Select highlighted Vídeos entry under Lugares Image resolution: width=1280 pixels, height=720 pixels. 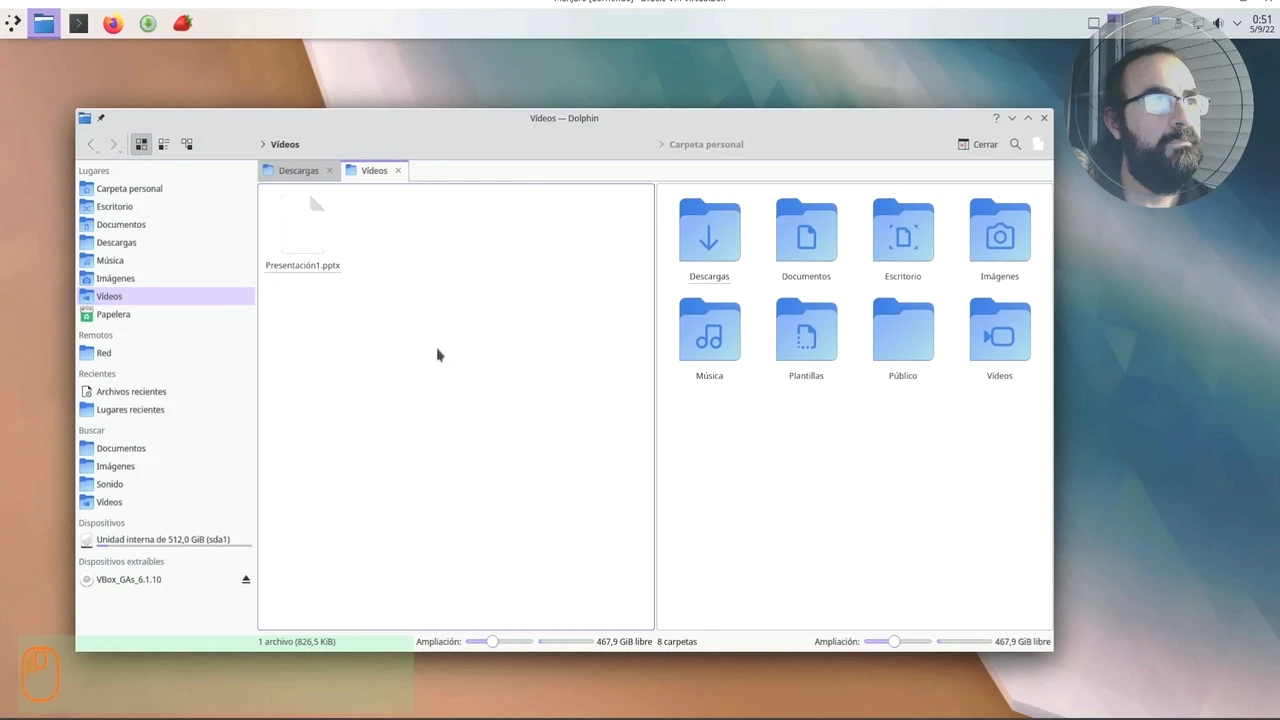tap(166, 297)
